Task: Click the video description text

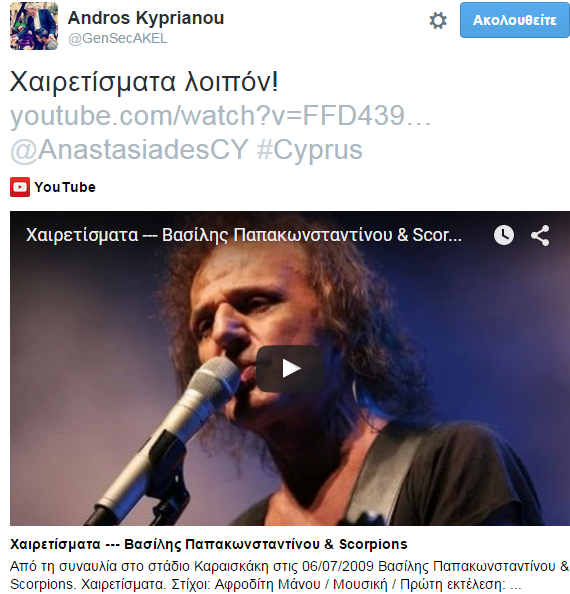Action: tap(290, 575)
